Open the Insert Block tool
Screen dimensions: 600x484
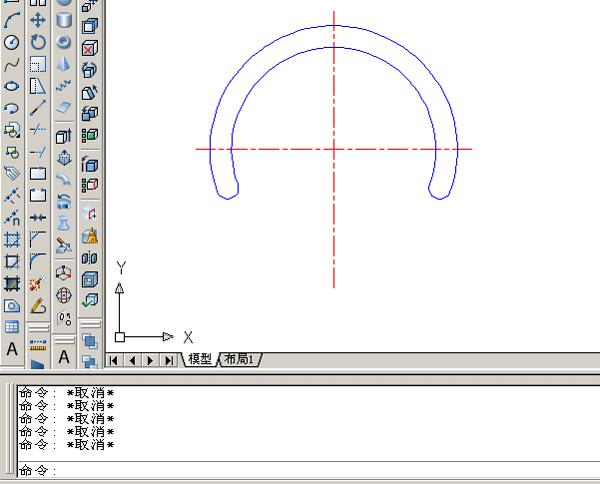(12, 130)
